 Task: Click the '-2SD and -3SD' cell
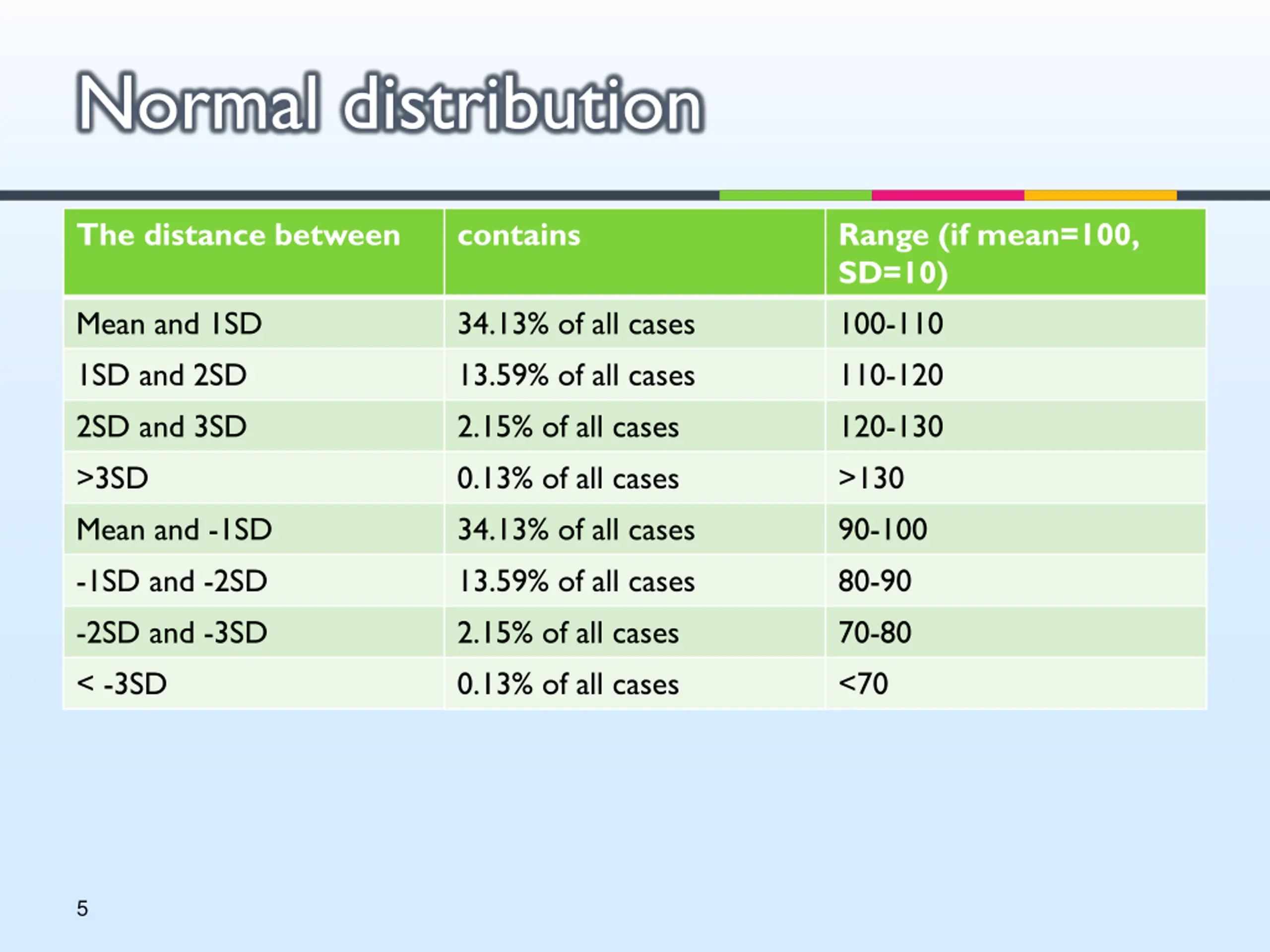coord(254,632)
